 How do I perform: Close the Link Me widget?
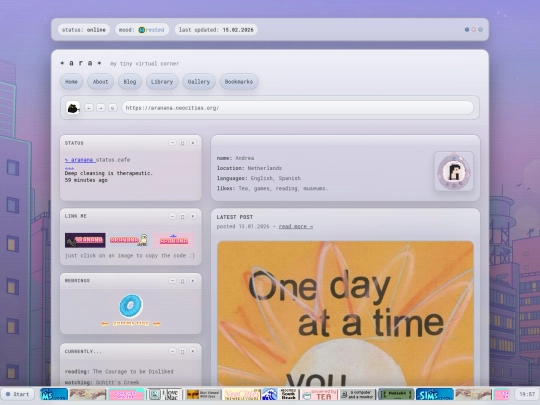[x=193, y=216]
